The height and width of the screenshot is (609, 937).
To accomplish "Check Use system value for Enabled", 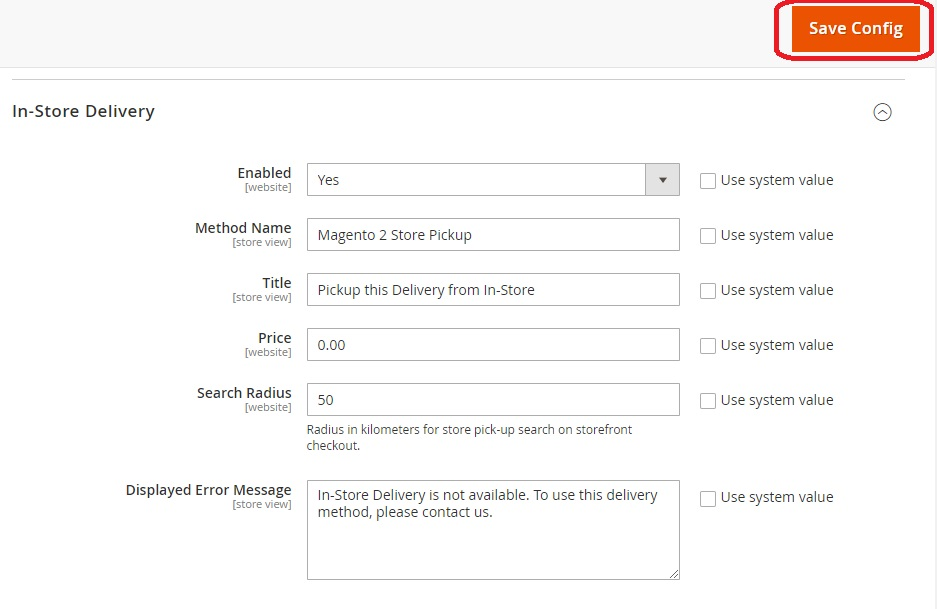I will (708, 181).
